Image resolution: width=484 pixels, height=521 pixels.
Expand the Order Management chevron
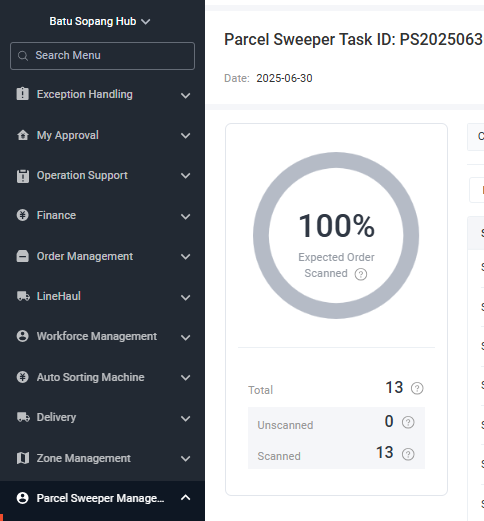[185, 257]
